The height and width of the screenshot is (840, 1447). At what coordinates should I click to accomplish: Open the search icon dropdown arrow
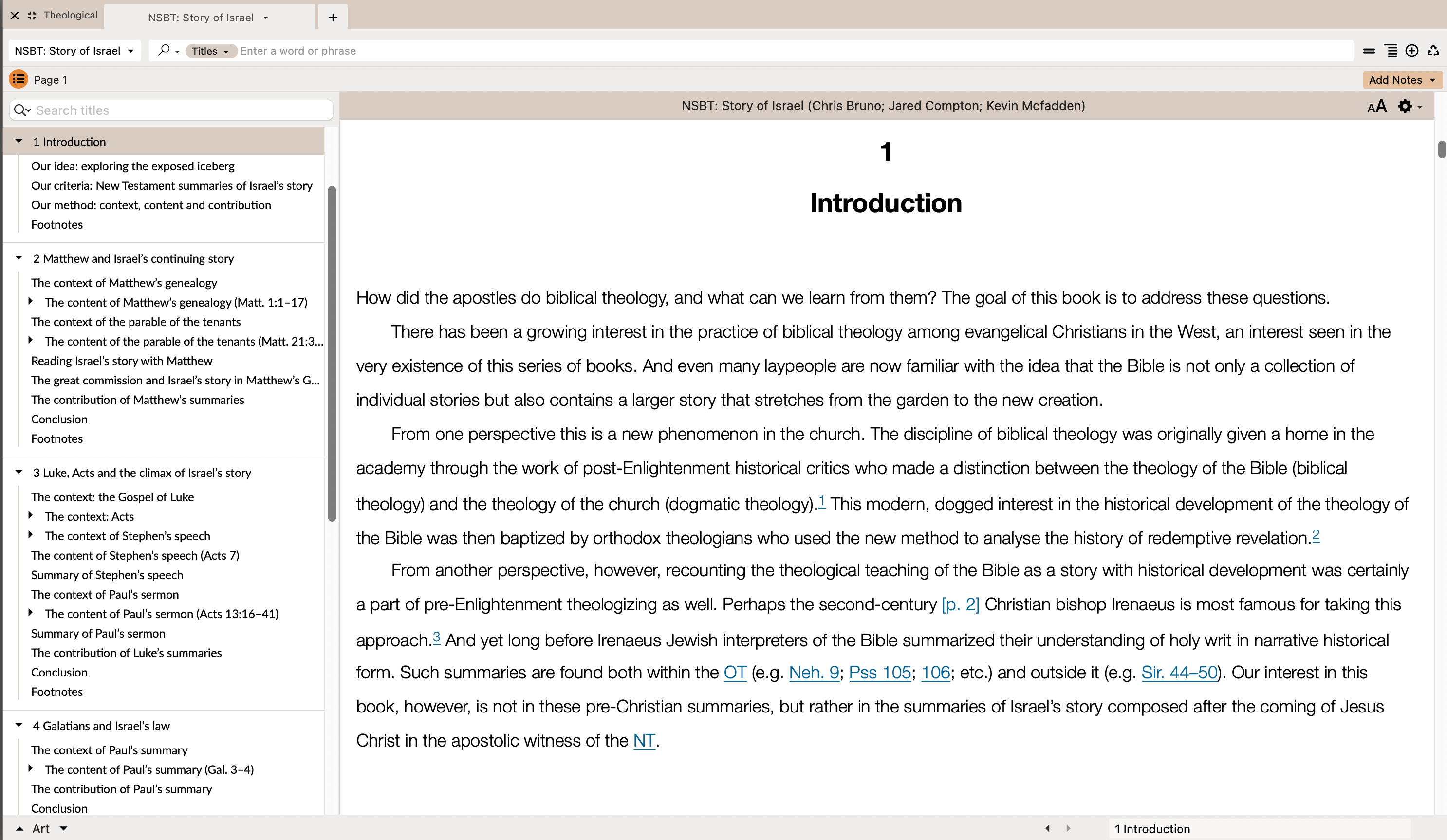pyautogui.click(x=177, y=52)
